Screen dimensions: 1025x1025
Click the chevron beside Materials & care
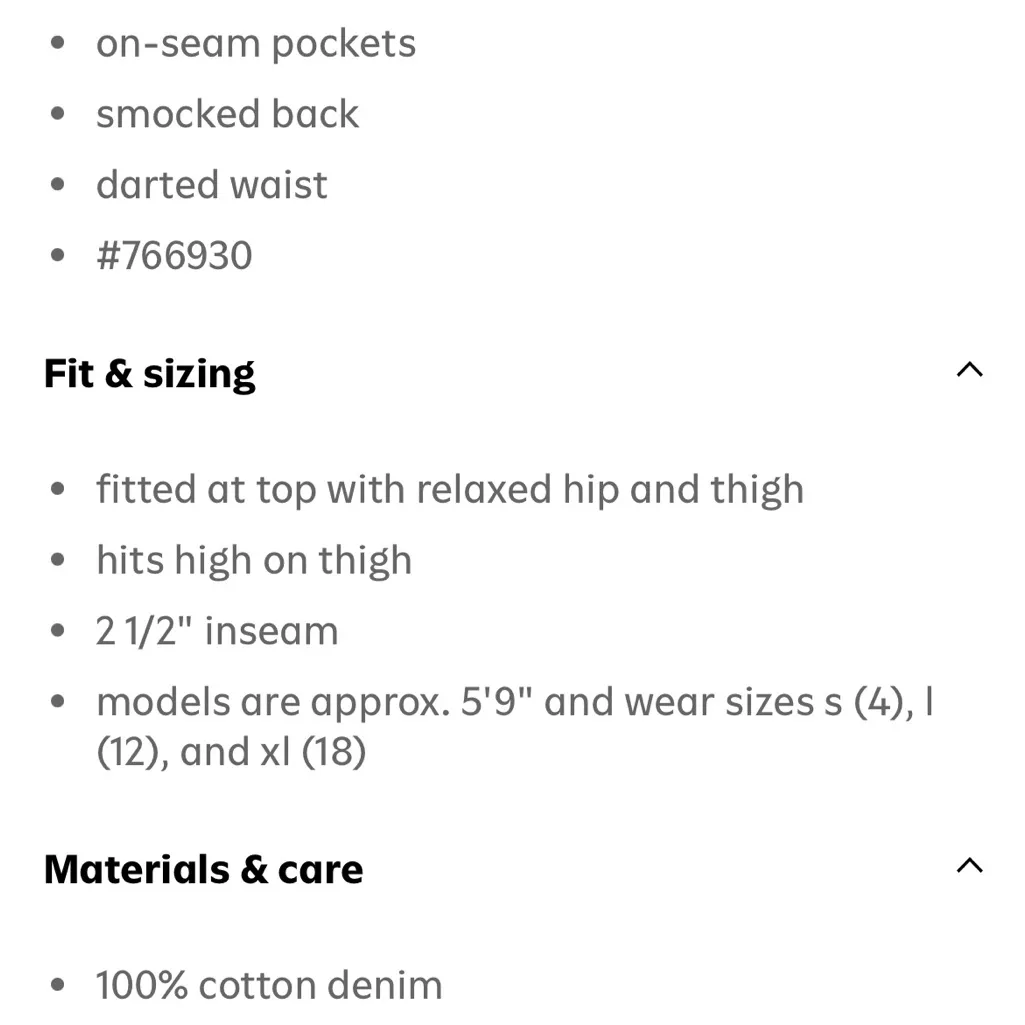point(969,866)
